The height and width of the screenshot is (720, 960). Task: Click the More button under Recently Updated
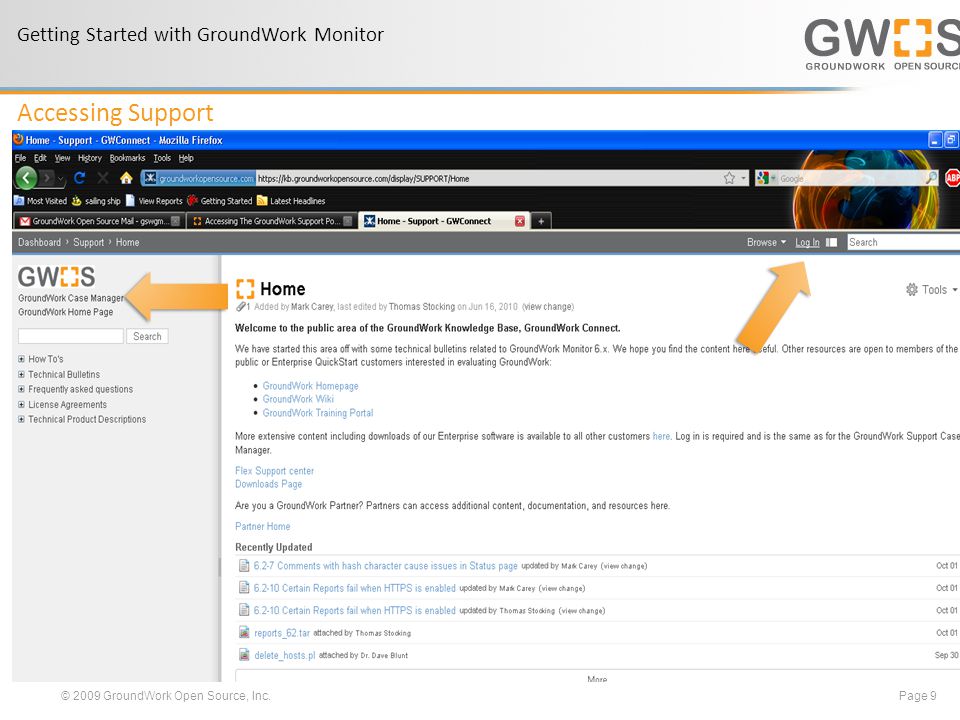(x=597, y=678)
